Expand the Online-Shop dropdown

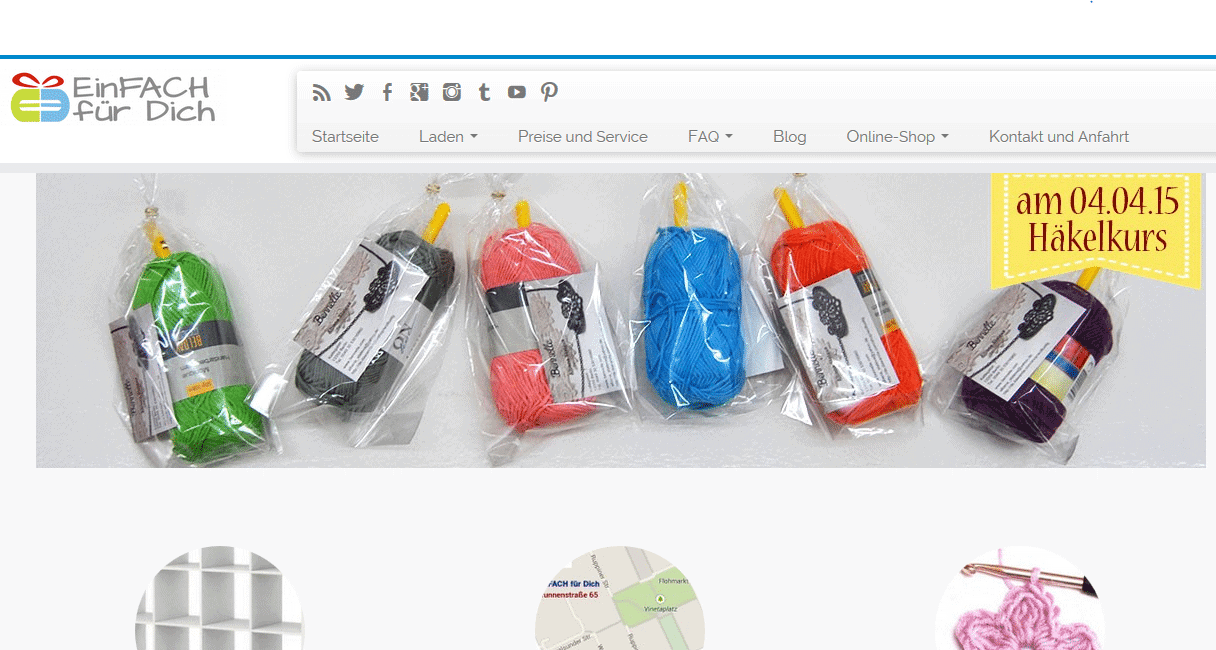(897, 137)
